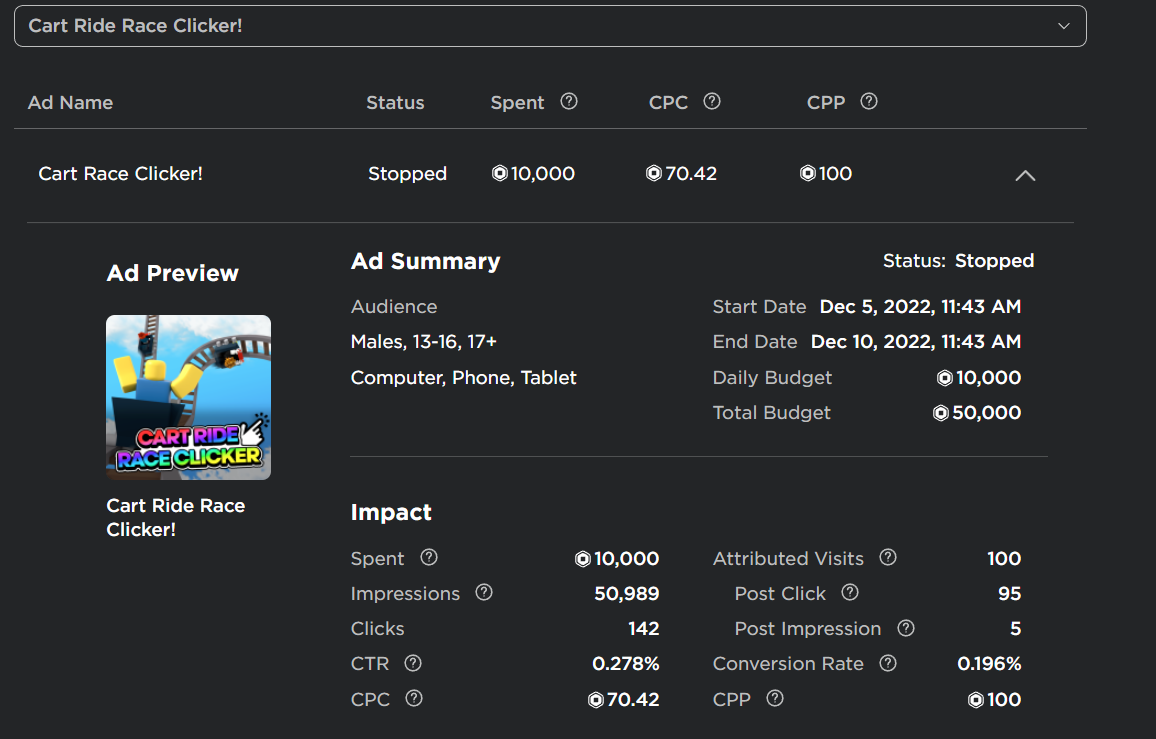The image size is (1156, 739).
Task: Click the End Date Dec 10, 2022 value
Action: [x=916, y=341]
